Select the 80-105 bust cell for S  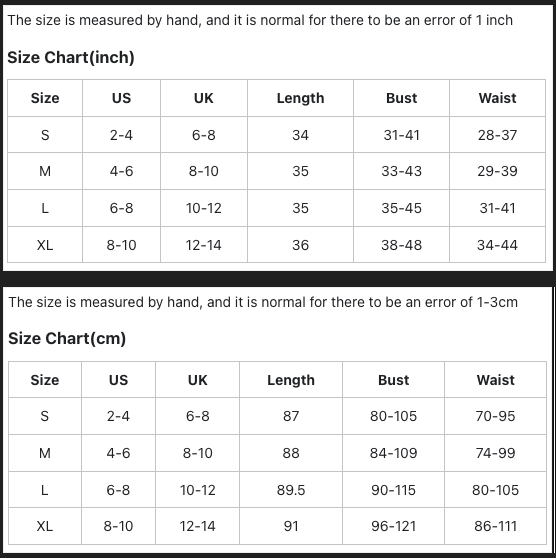[x=393, y=416]
